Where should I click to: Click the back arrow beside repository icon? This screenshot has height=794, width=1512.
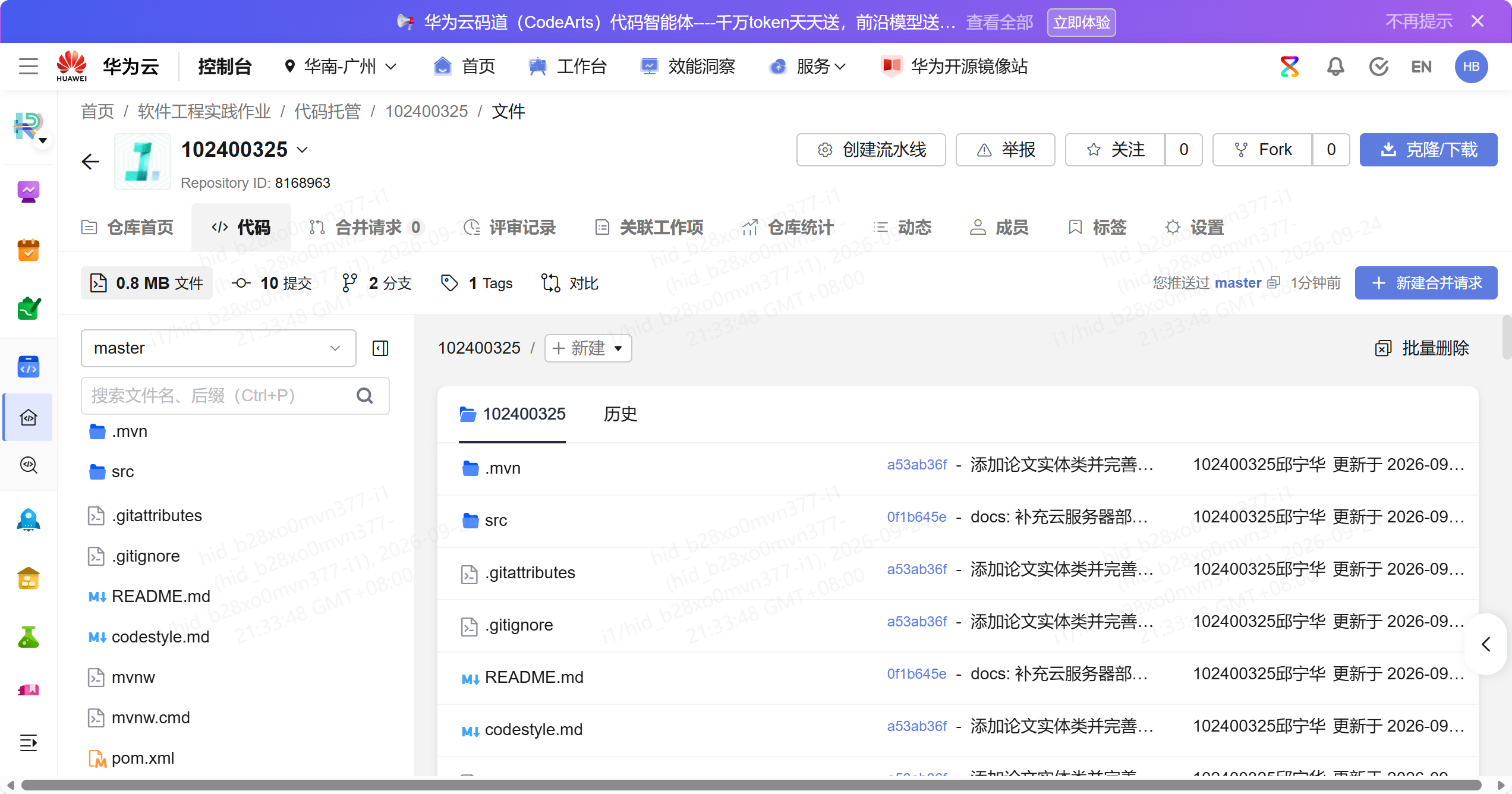(x=90, y=161)
